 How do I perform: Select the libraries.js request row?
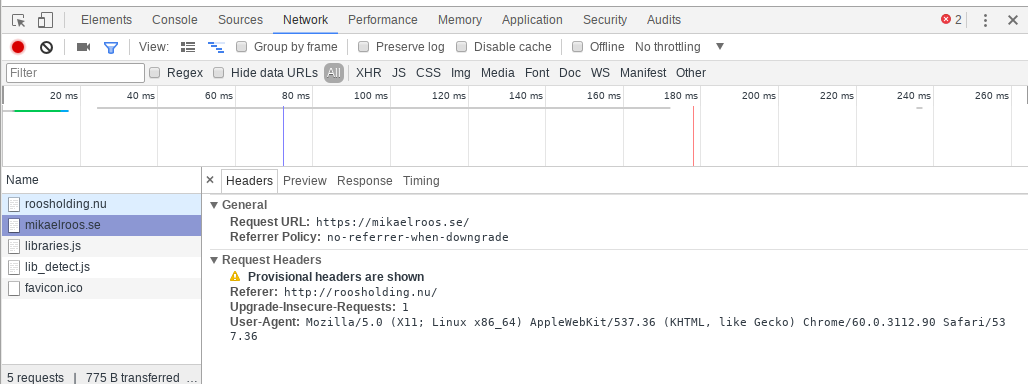(x=102, y=246)
